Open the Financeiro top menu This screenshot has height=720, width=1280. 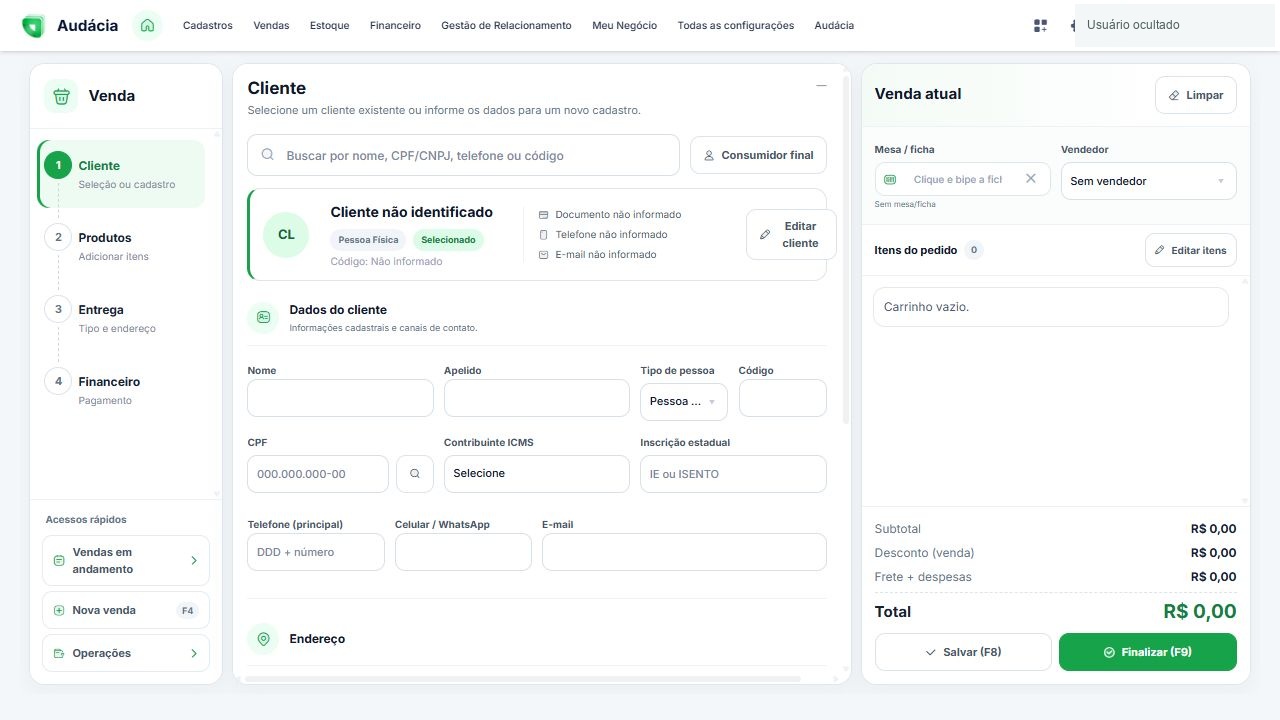(395, 26)
